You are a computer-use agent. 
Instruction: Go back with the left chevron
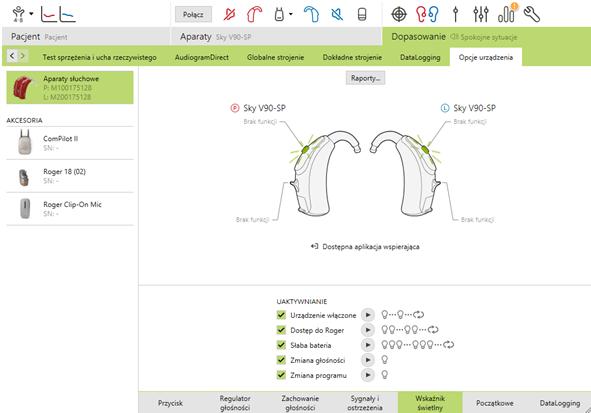(x=12, y=56)
